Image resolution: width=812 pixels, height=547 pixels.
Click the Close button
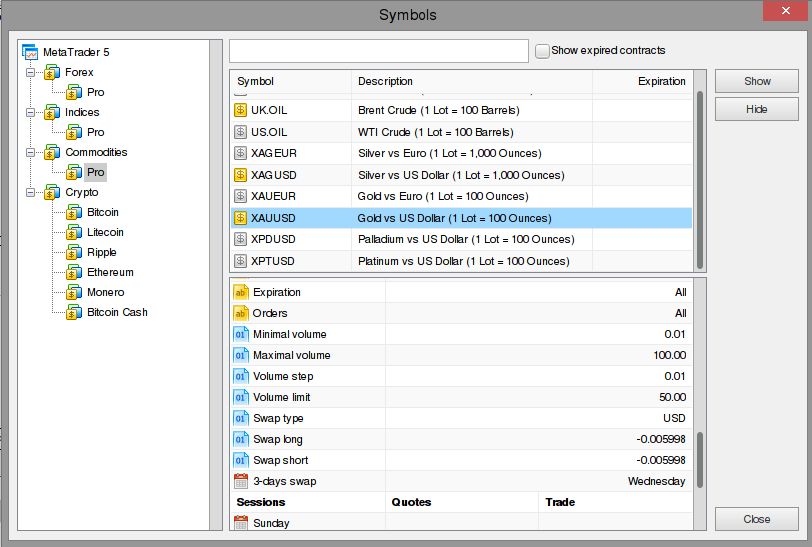coord(757,519)
